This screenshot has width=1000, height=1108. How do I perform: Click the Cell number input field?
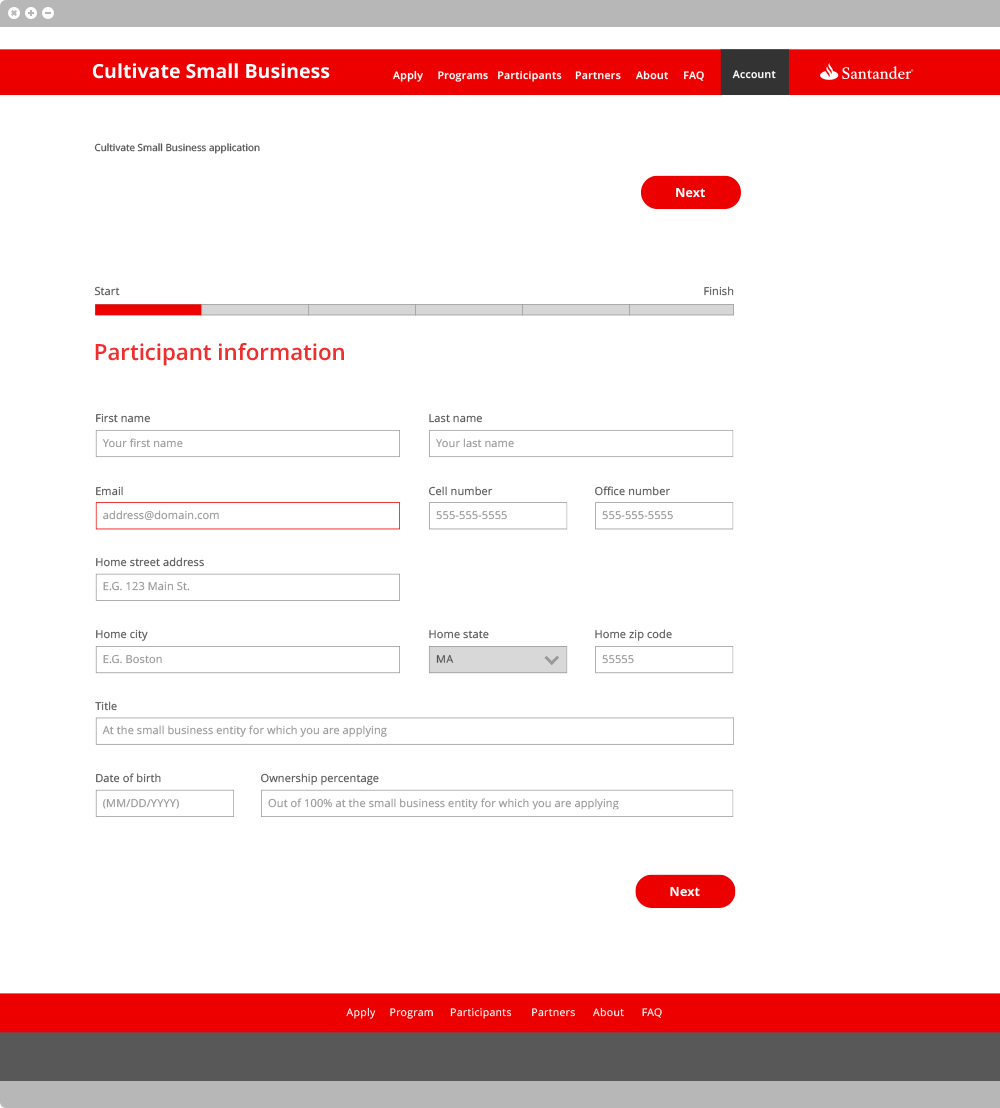tap(497, 515)
